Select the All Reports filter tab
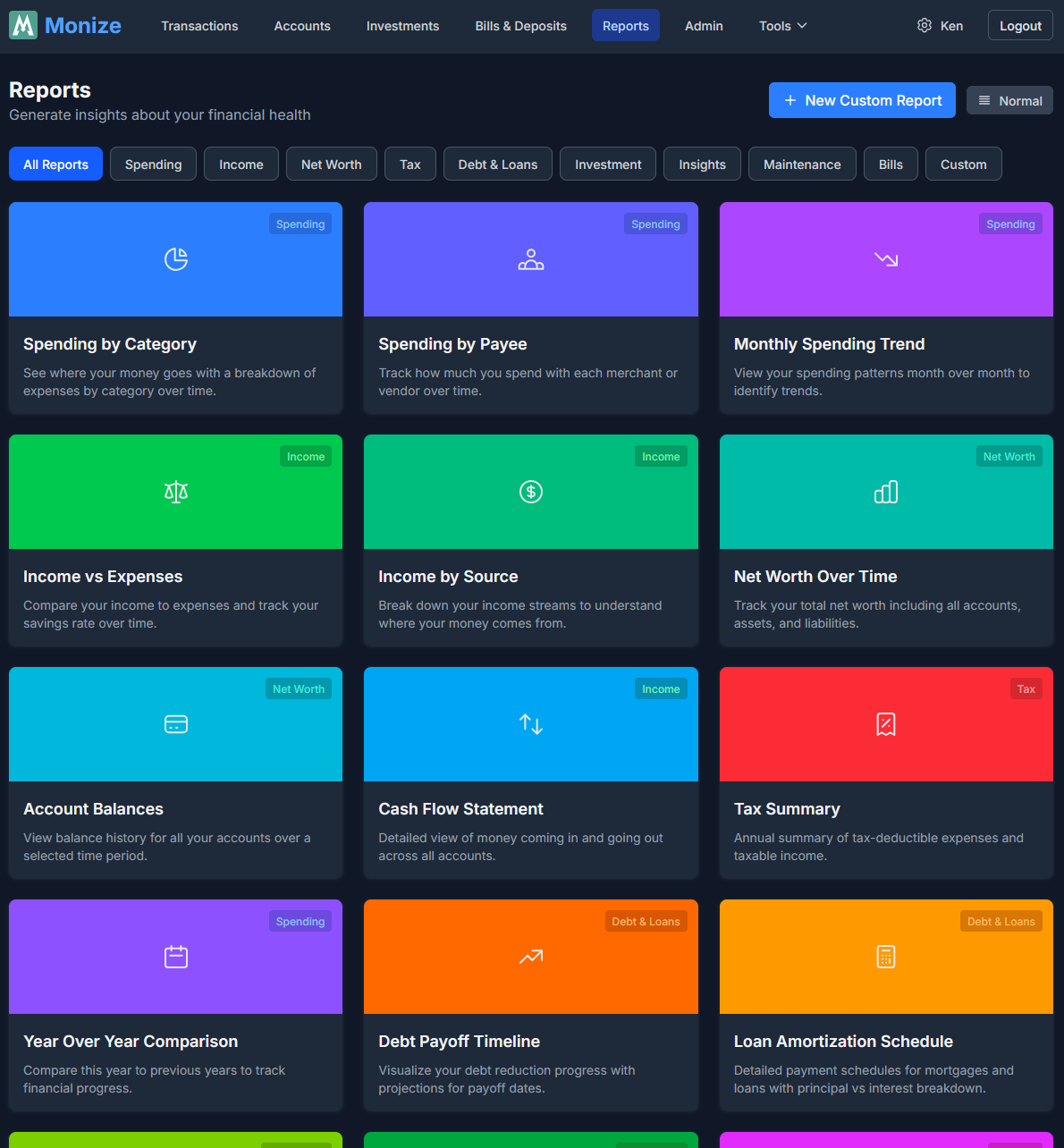1064x1148 pixels. click(x=55, y=164)
